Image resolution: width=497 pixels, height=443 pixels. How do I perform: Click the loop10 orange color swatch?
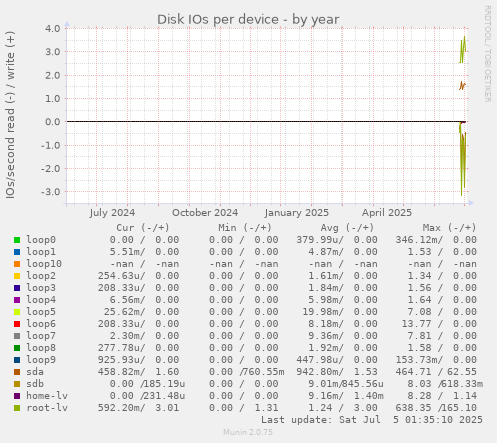17,264
